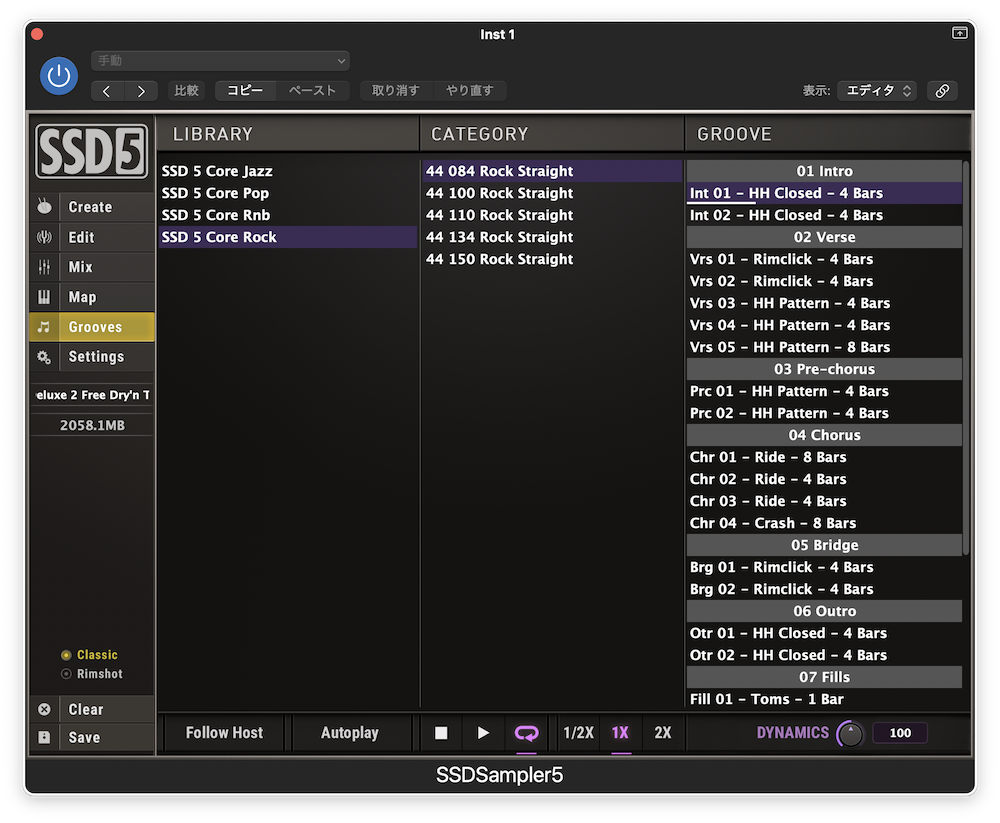Click the やり直す redo button

click(x=470, y=91)
